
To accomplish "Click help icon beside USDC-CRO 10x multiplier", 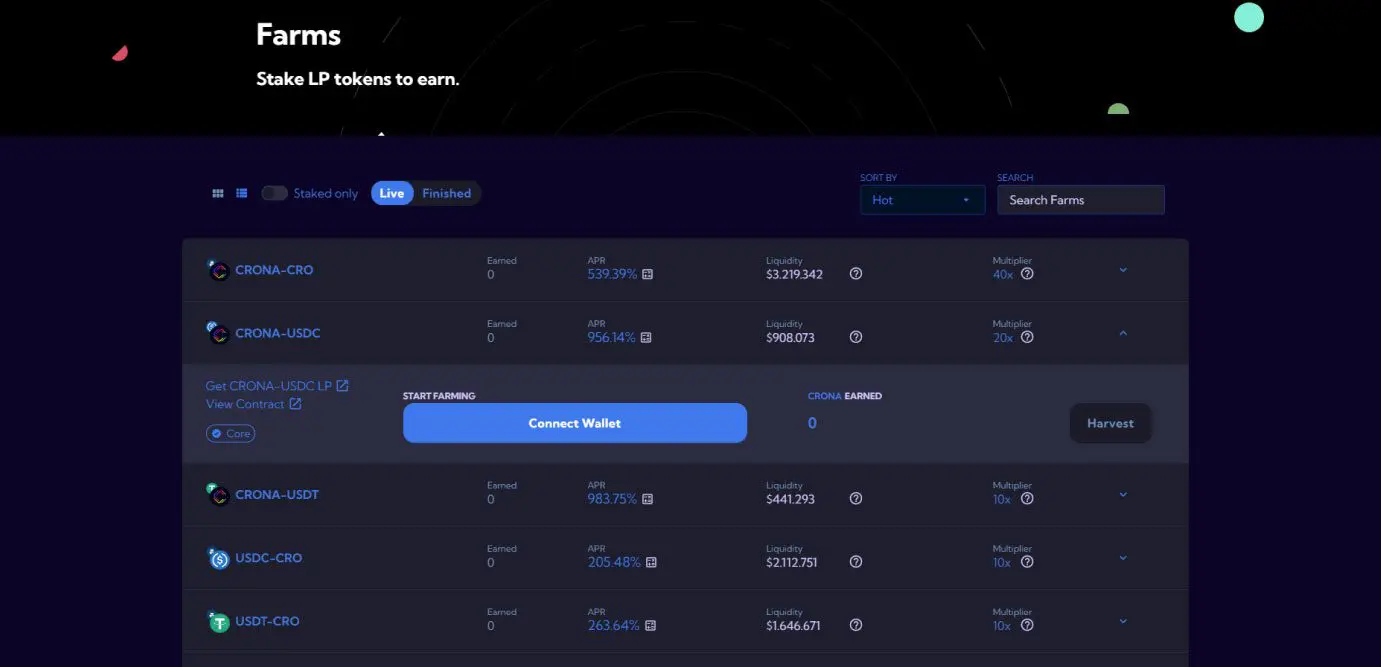I will (x=1027, y=562).
